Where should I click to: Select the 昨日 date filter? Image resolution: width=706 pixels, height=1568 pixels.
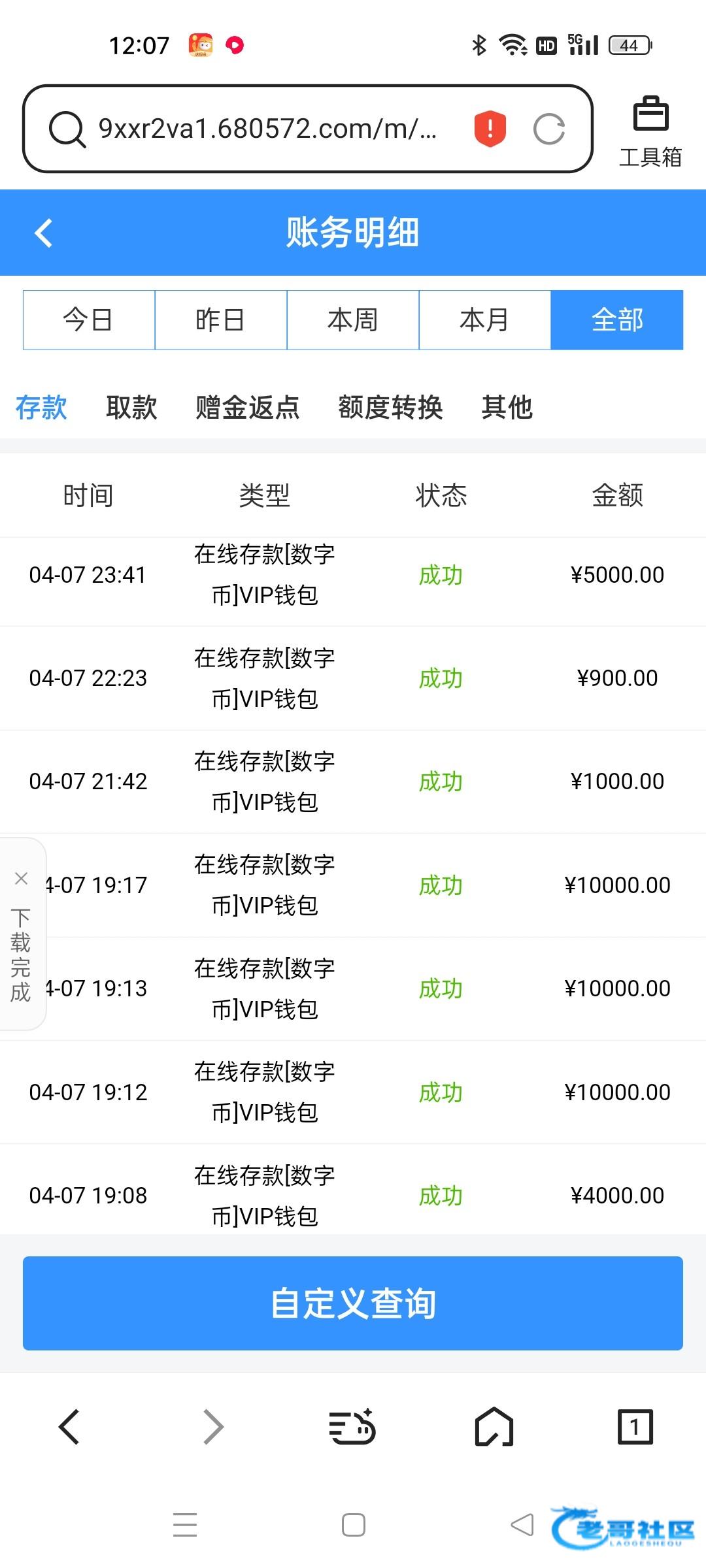pos(221,320)
